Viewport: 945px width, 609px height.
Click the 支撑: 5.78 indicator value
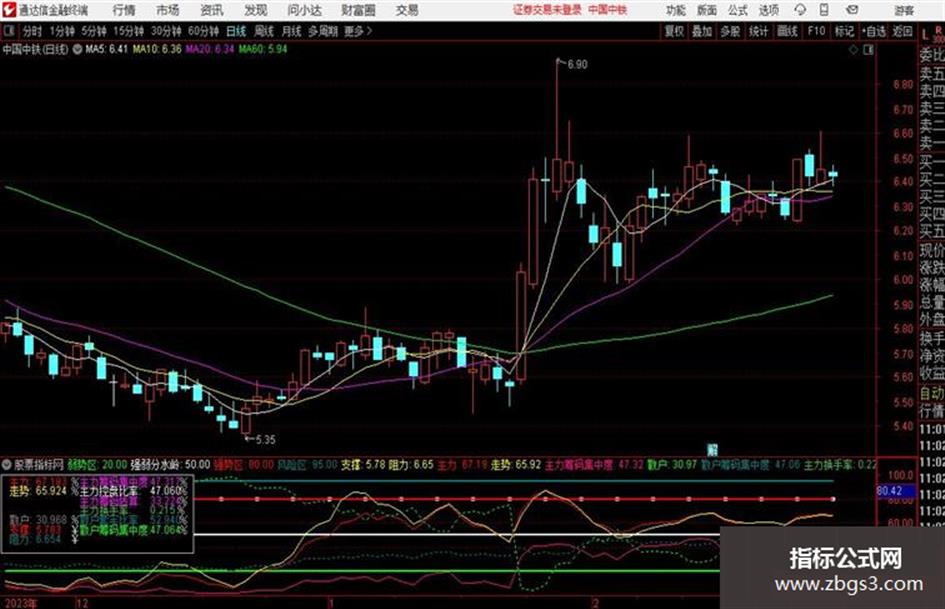363,465
